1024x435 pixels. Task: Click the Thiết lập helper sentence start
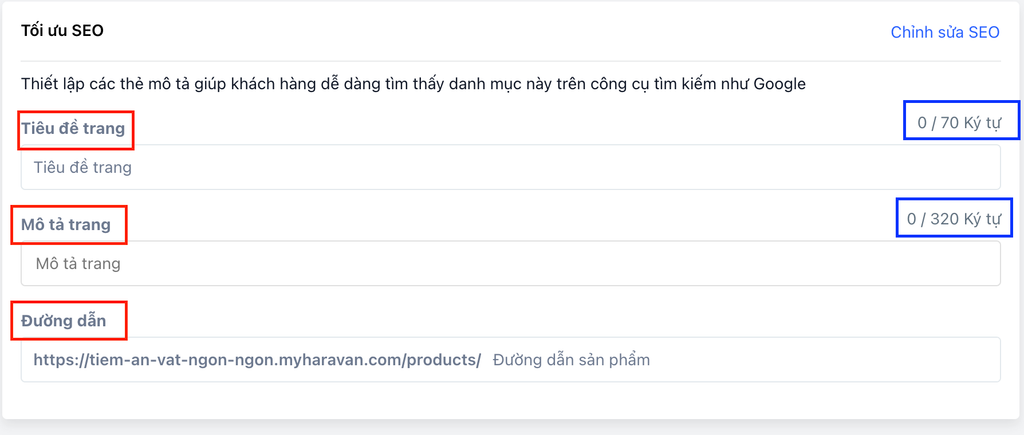point(45,84)
